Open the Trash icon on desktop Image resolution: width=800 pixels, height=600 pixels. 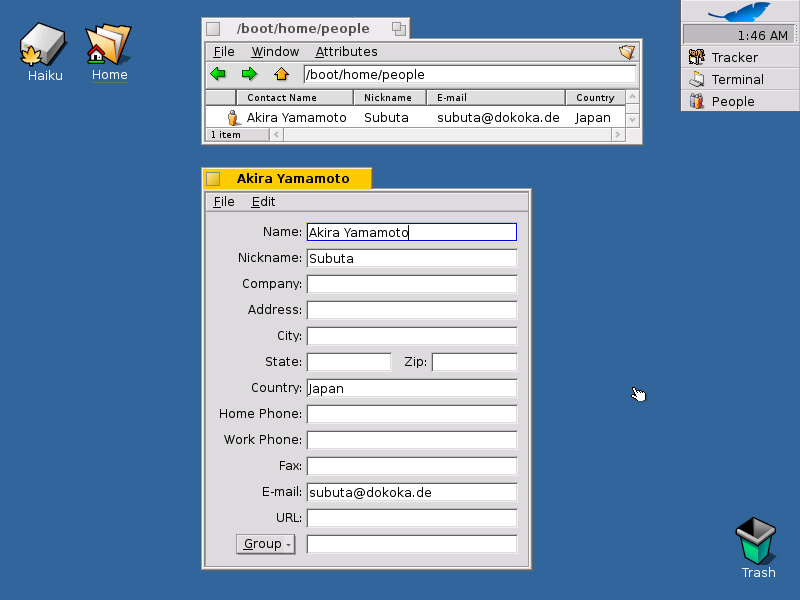[757, 541]
